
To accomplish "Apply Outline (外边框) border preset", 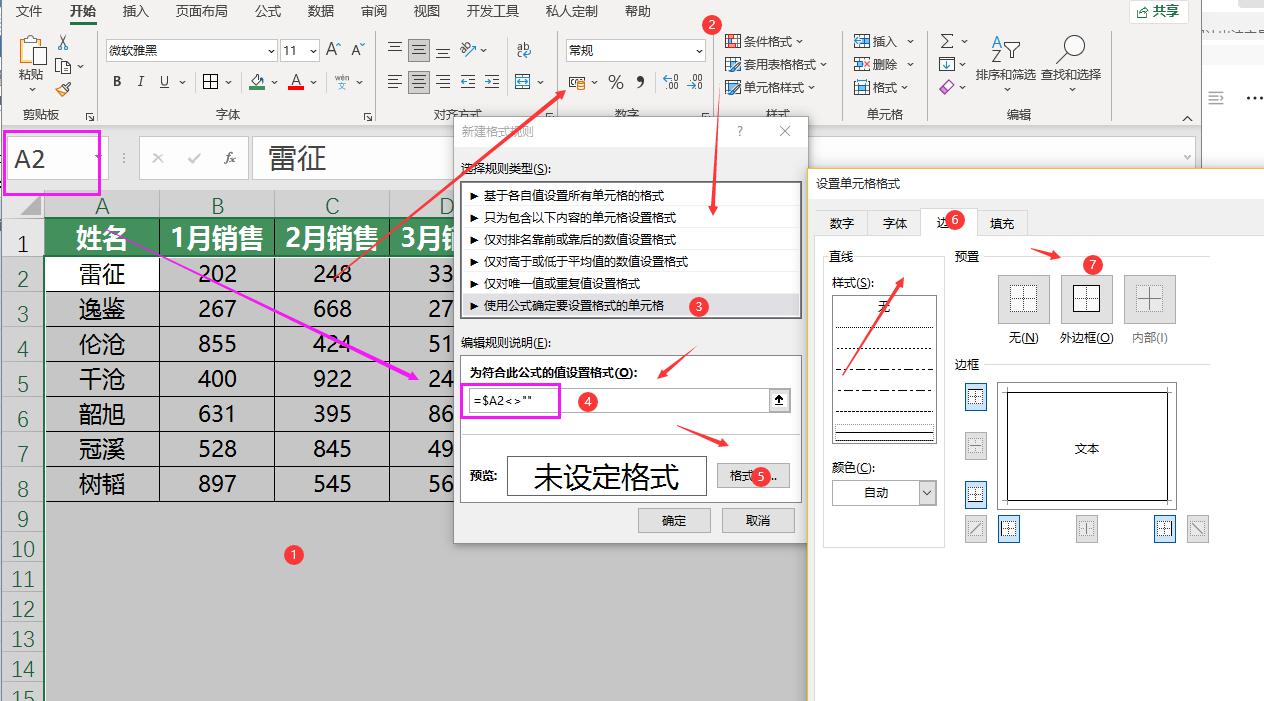I will [x=1086, y=299].
